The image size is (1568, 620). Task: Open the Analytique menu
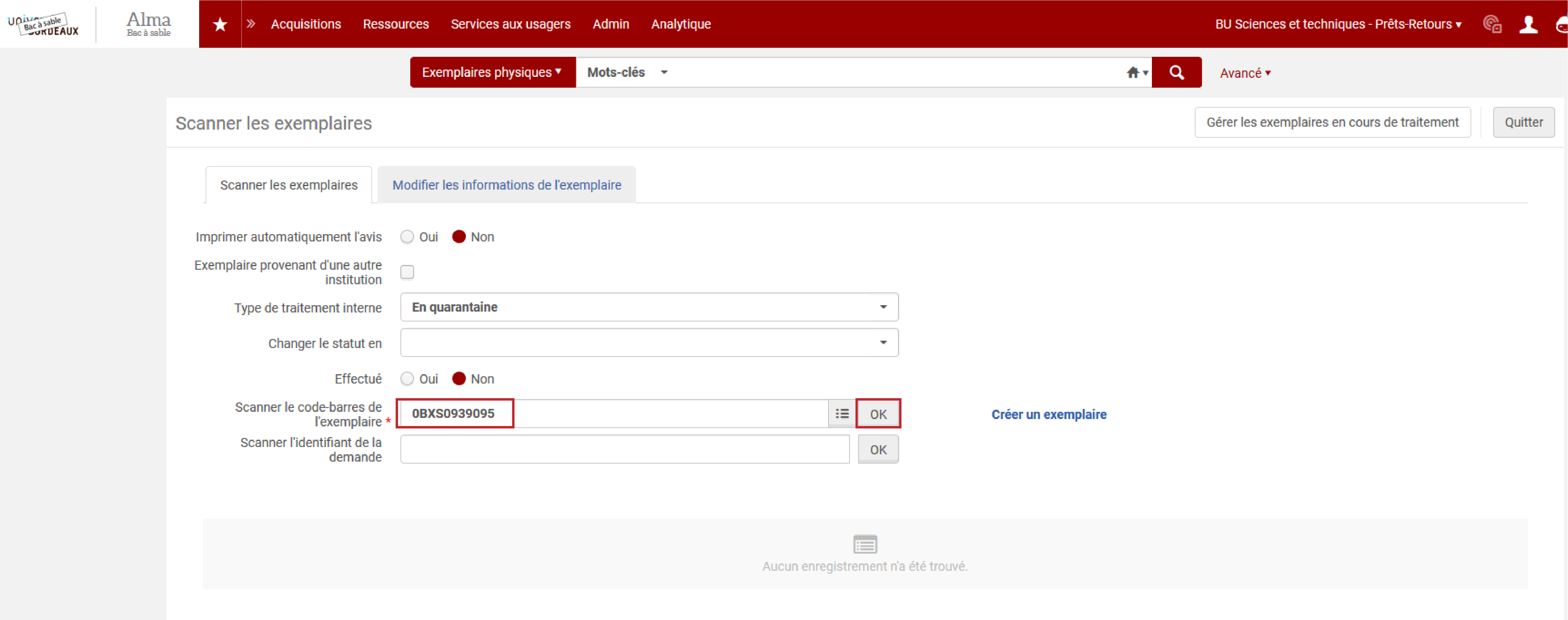[680, 24]
